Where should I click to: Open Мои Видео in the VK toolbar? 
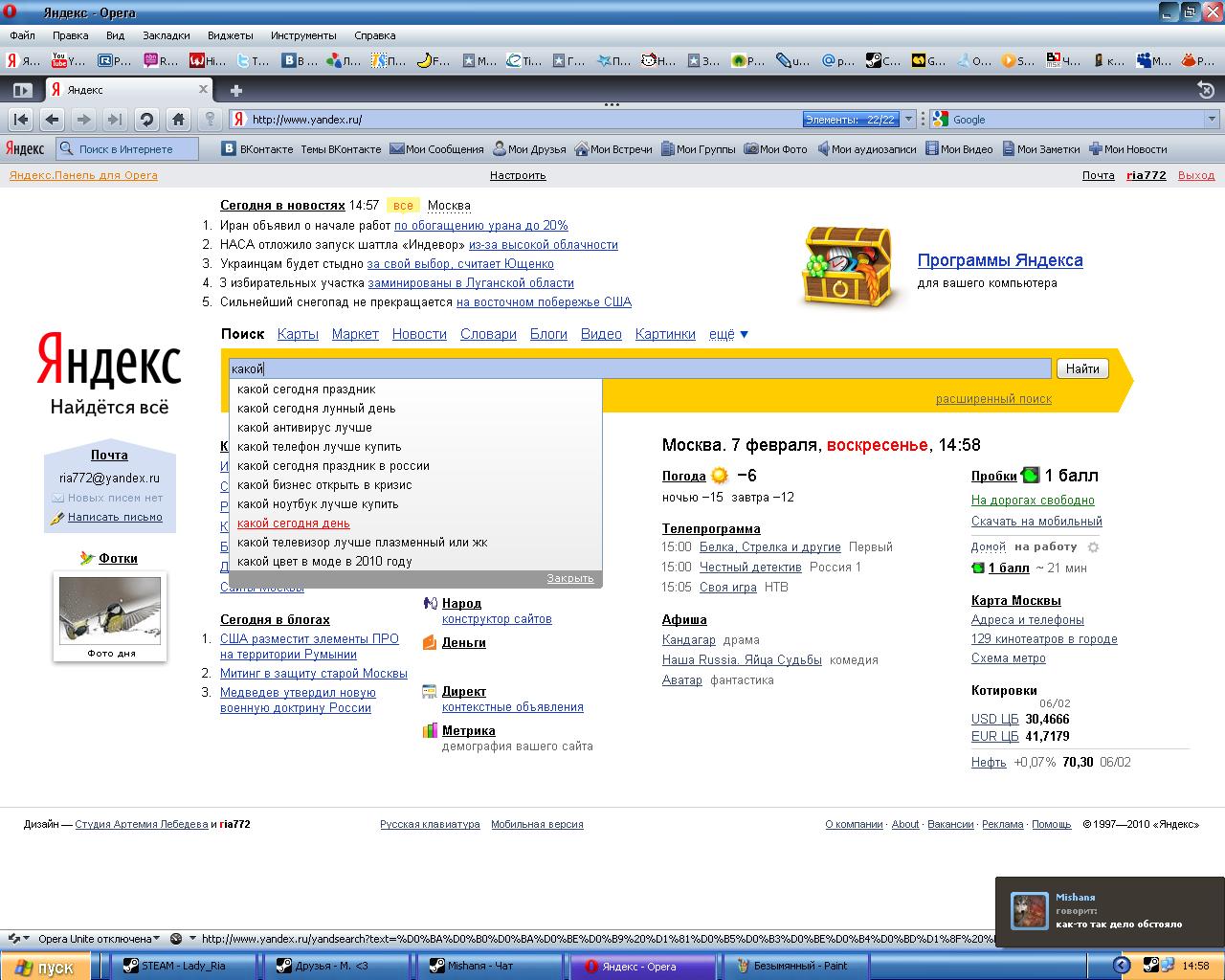tap(959, 148)
